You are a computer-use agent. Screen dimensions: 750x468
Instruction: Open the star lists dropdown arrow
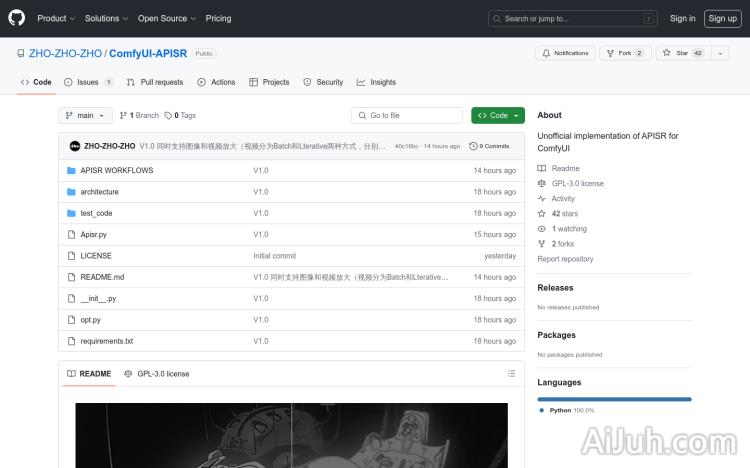(720, 53)
